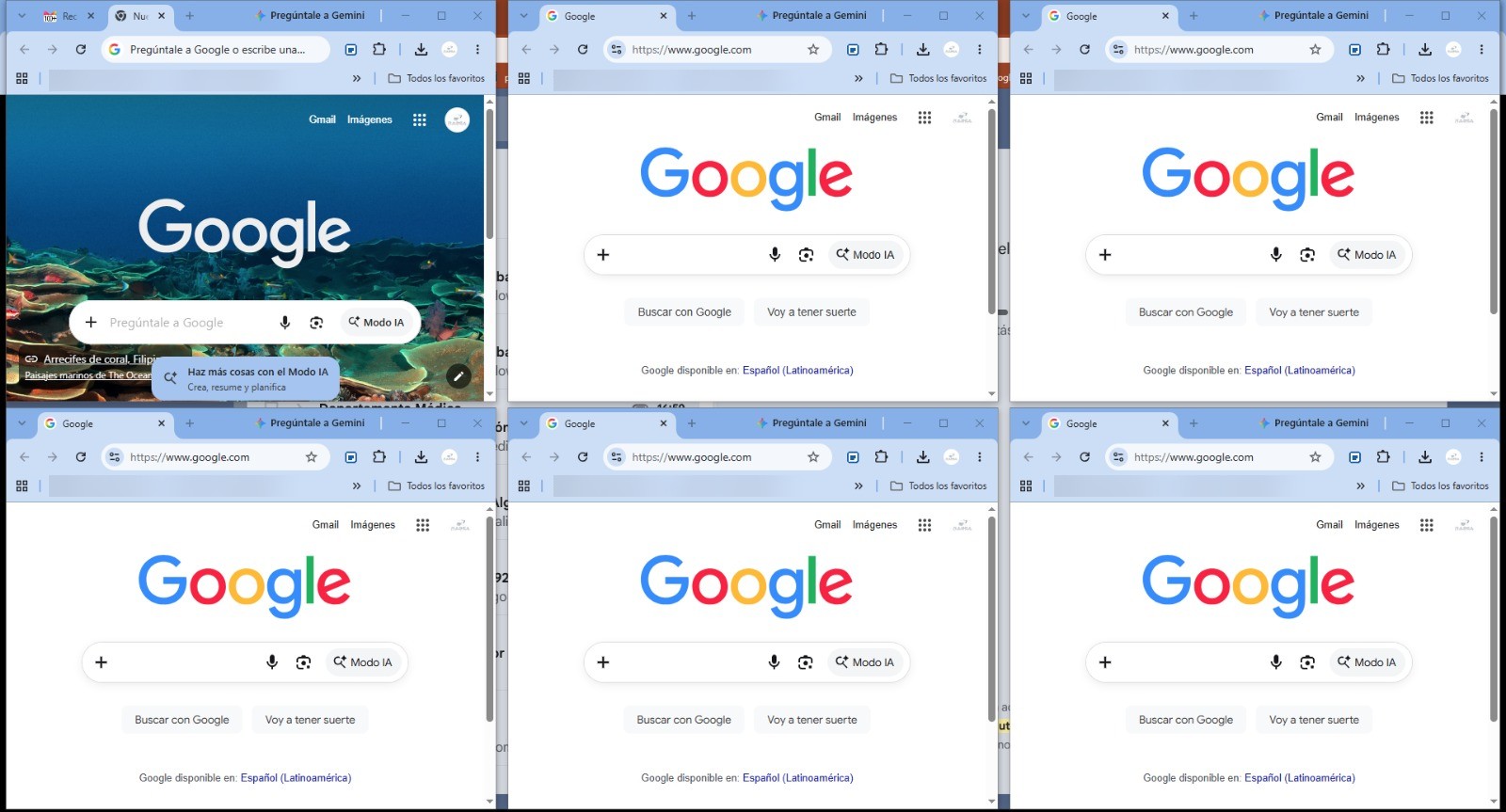The height and width of the screenshot is (812, 1506).
Task: Click the plus icon in bottom-right window search box
Action: (1105, 662)
